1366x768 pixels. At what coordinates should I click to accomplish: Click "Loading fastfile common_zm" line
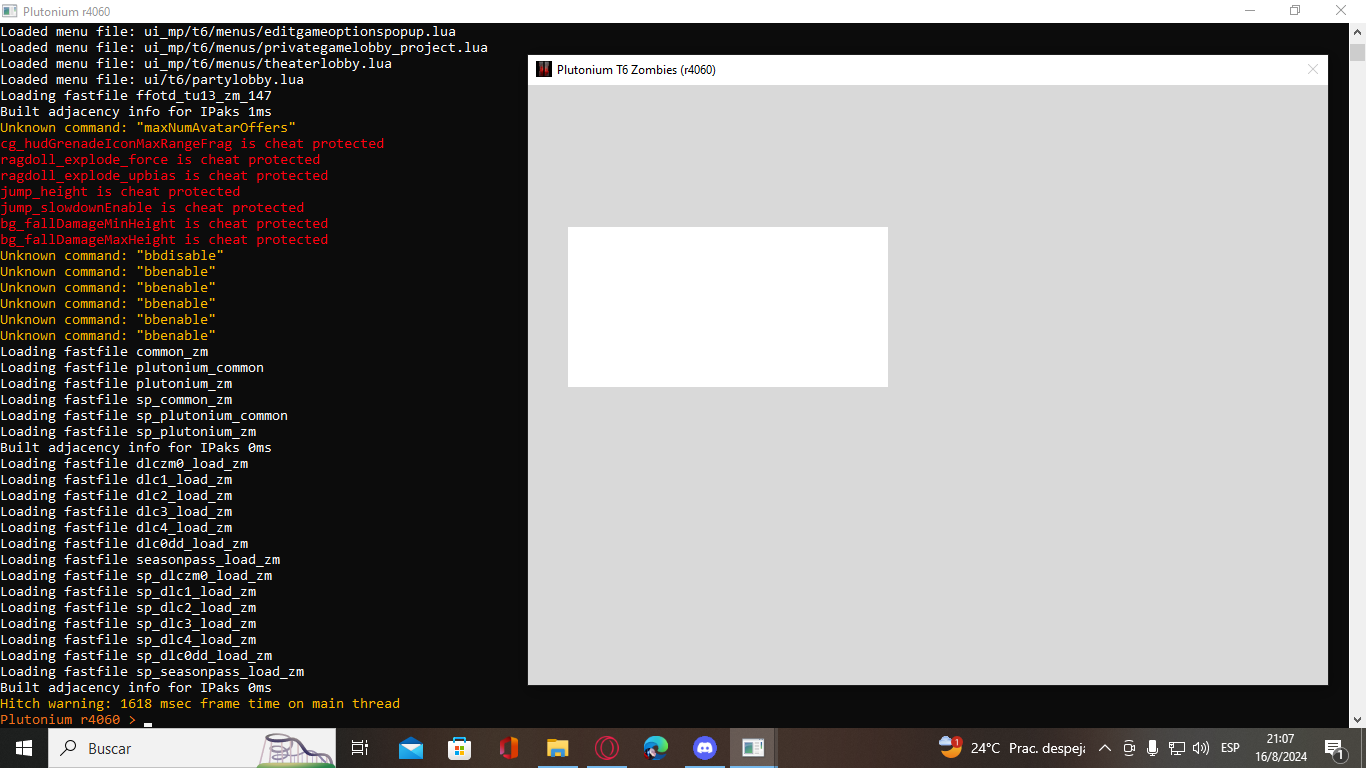coord(104,352)
